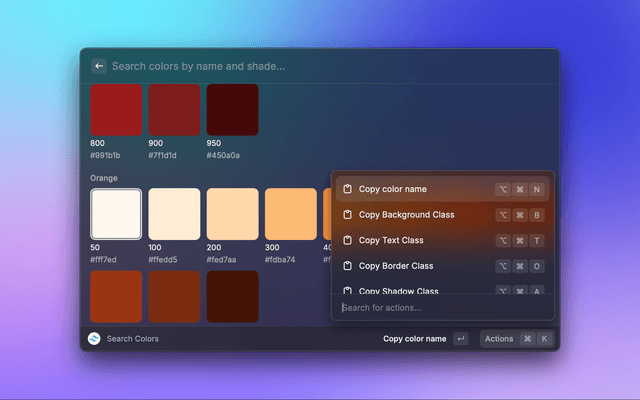Select Copy Border Class action
This screenshot has height=400, width=640.
(x=397, y=266)
